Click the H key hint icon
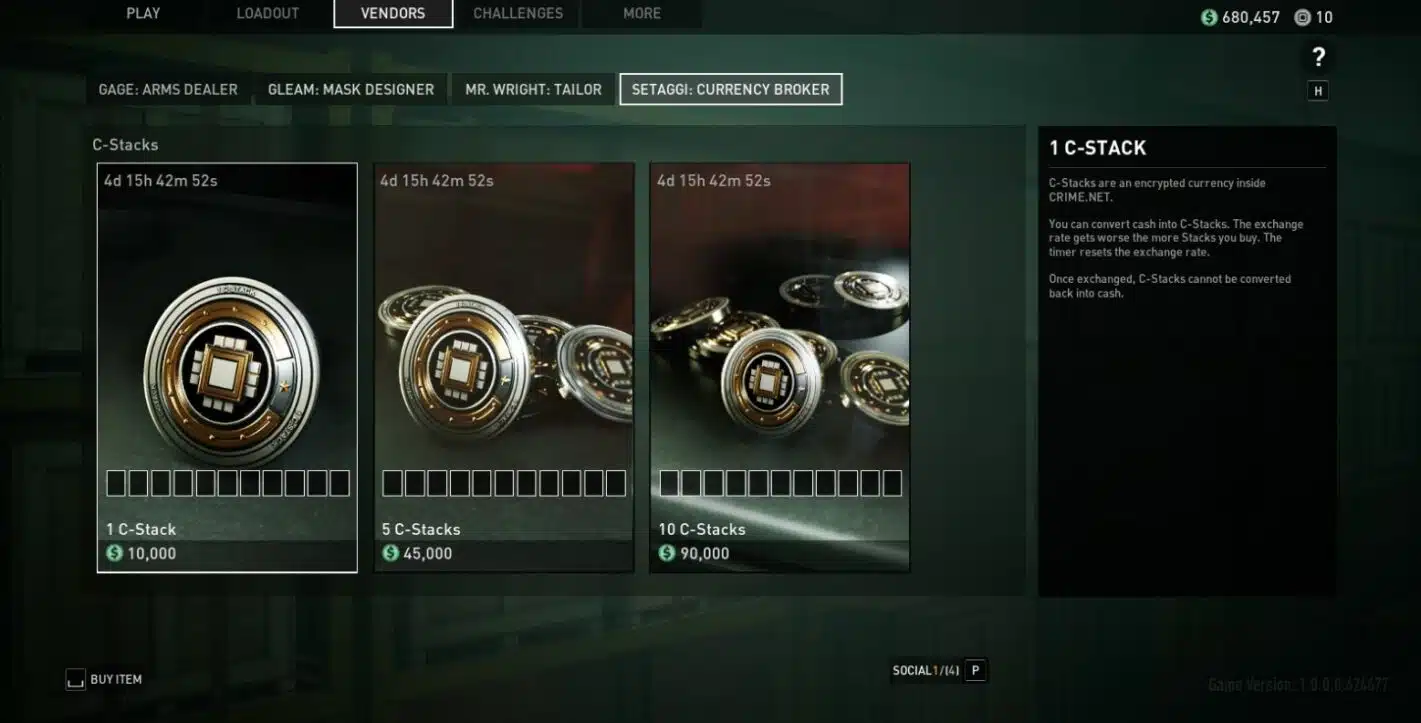The image size is (1421, 723). 1318,91
